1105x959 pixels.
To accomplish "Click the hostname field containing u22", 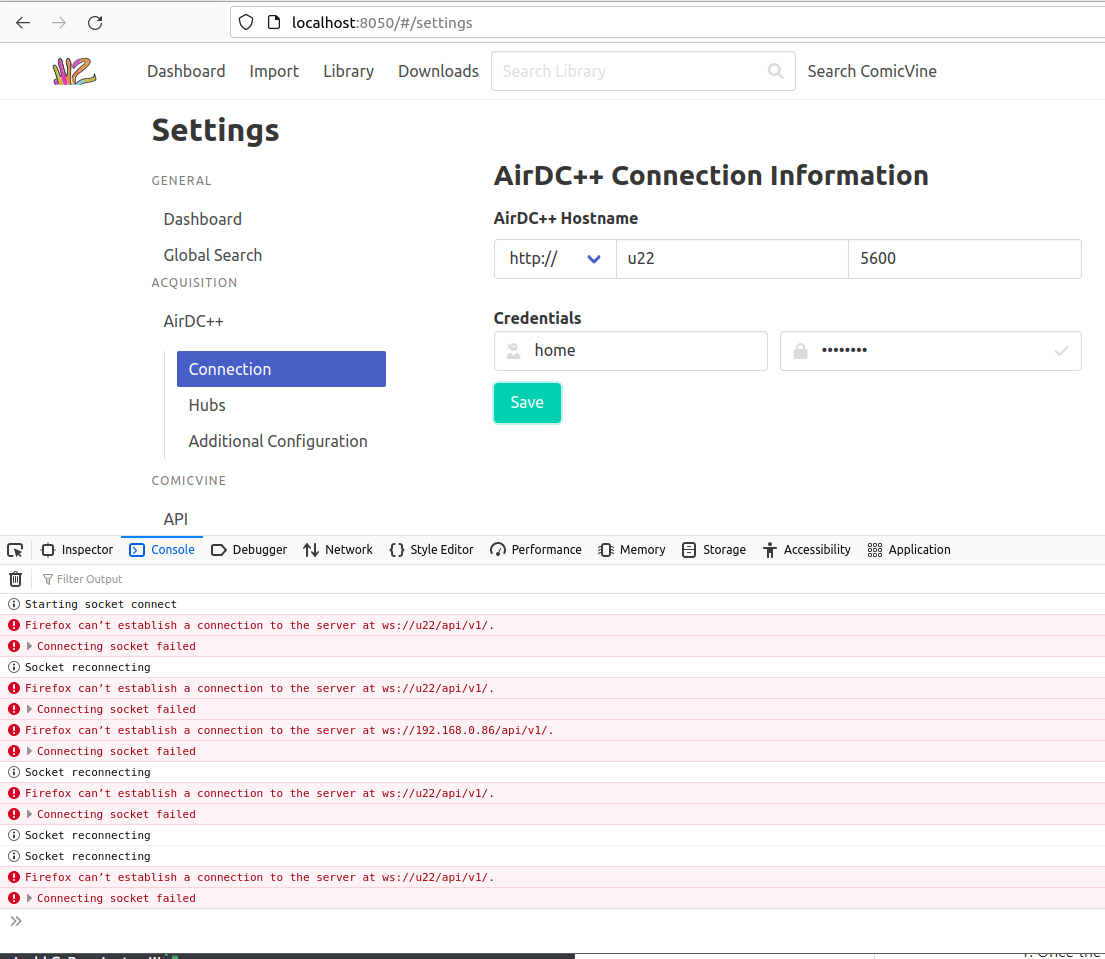I will pyautogui.click(x=731, y=259).
